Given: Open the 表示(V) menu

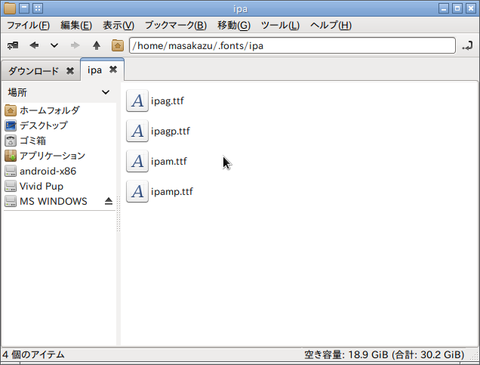Looking at the screenshot, I should pyautogui.click(x=118, y=25).
